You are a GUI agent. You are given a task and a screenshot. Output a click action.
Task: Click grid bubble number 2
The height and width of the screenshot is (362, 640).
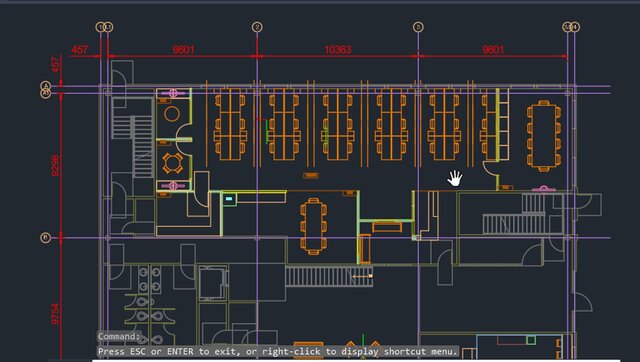pyautogui.click(x=257, y=27)
